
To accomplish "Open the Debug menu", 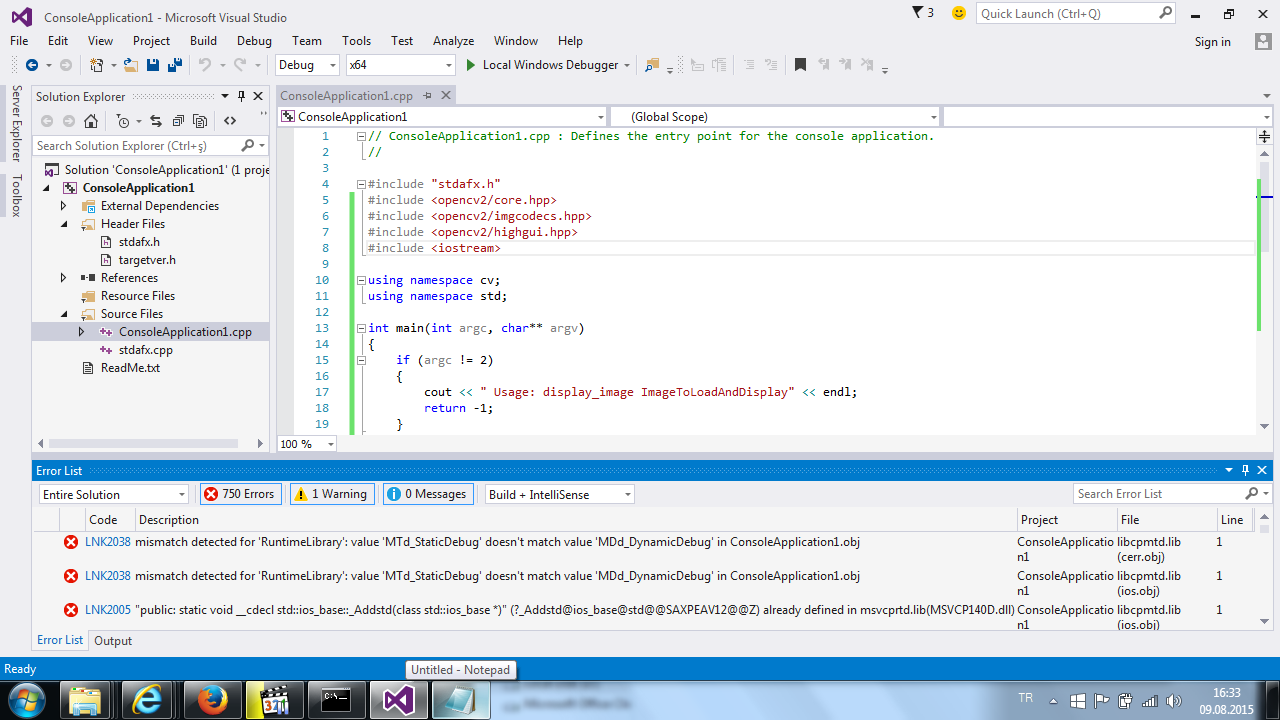I will click(254, 41).
